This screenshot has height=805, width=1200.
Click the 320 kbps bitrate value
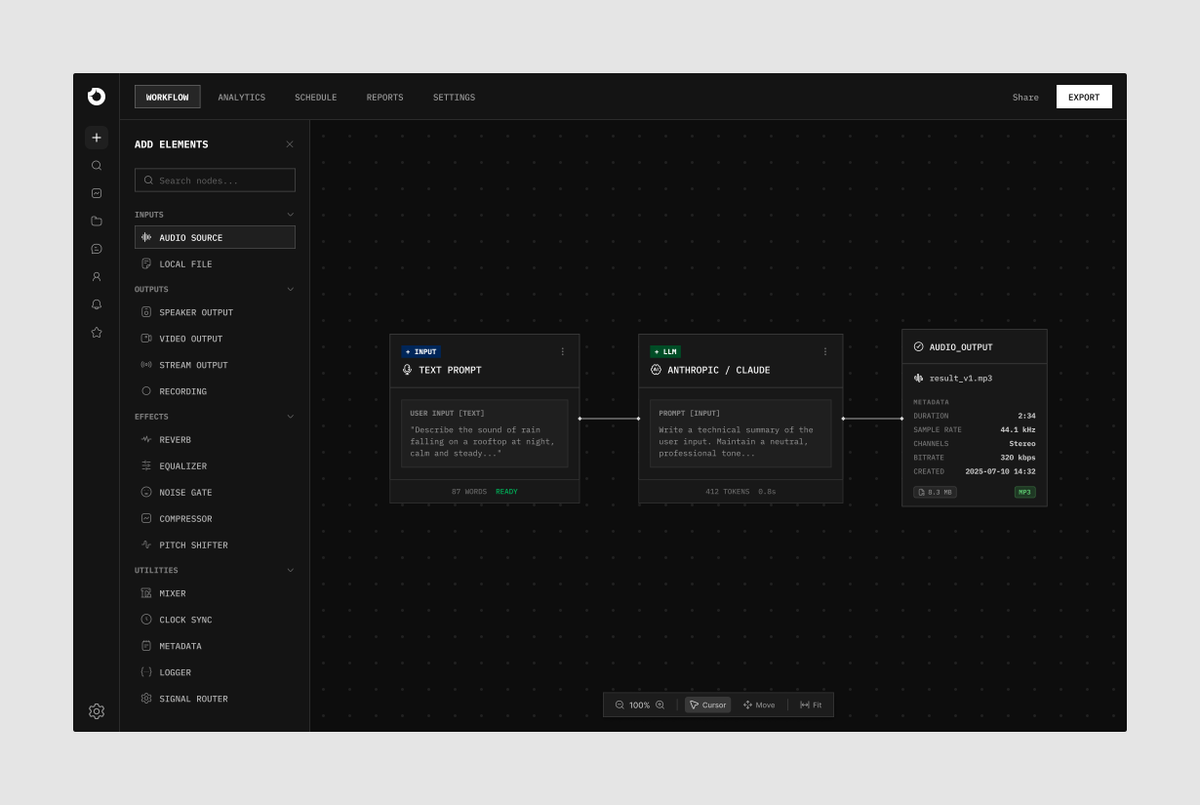click(x=1018, y=457)
